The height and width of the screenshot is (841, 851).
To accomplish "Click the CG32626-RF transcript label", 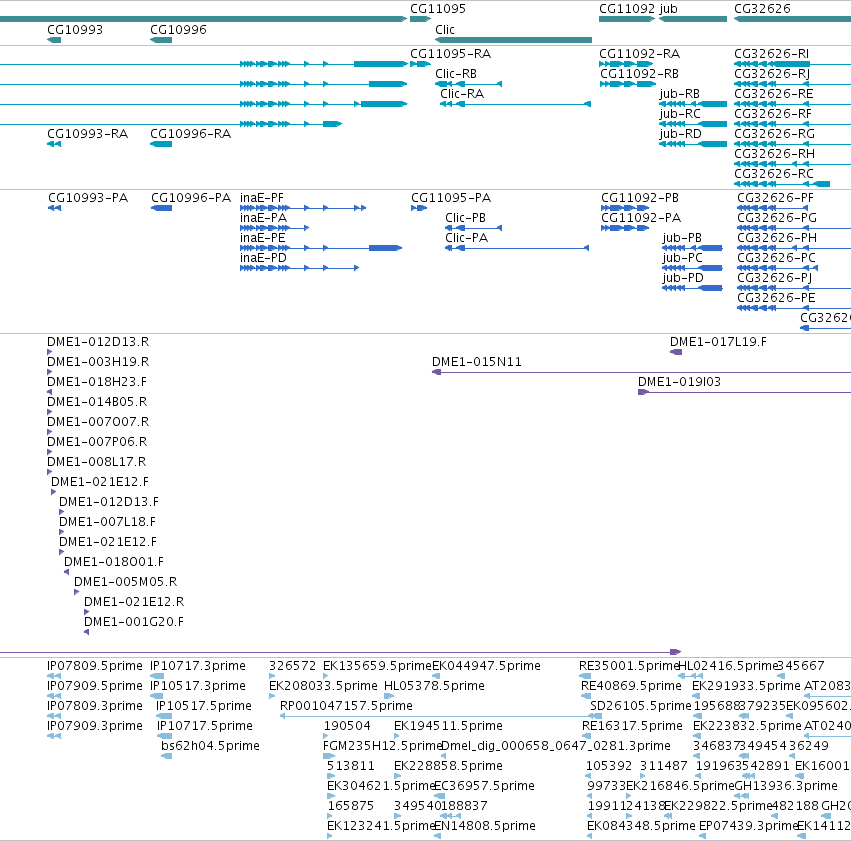I will [x=773, y=114].
